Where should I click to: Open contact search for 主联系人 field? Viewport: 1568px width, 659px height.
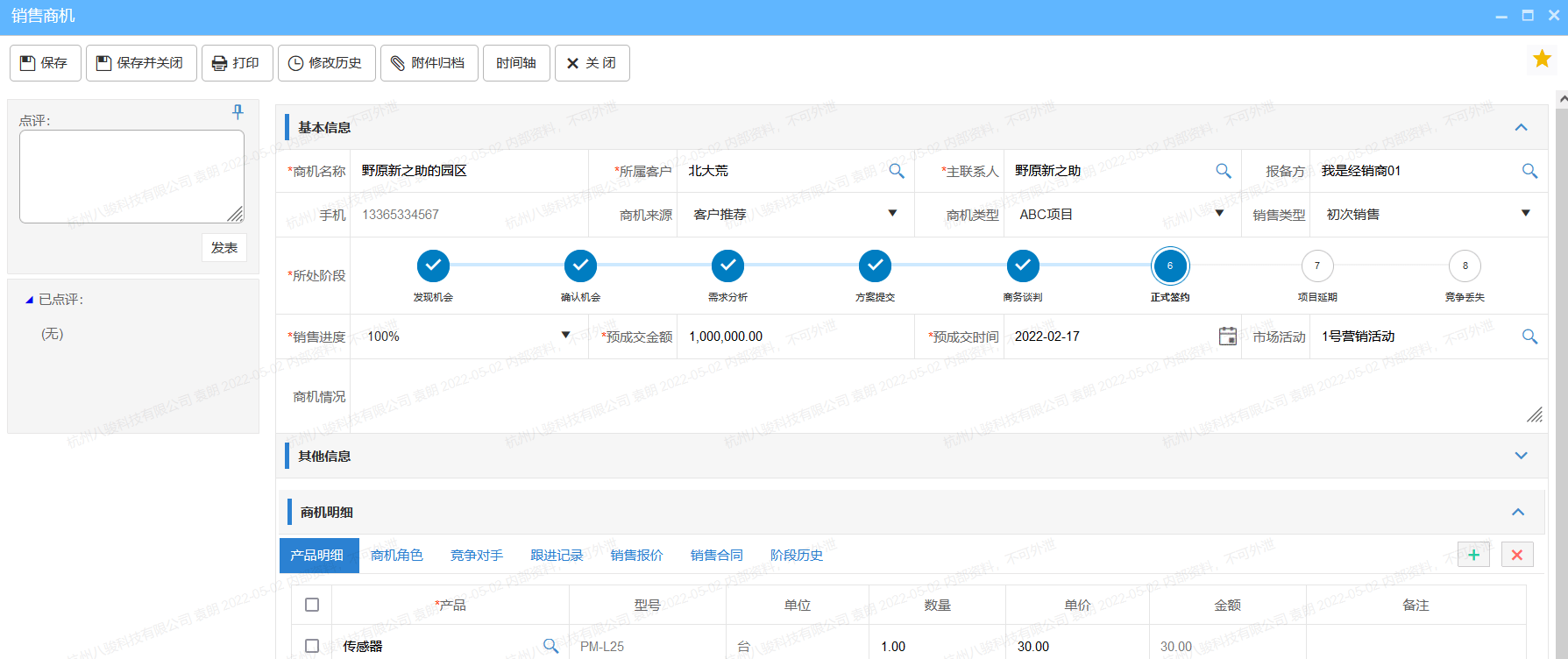point(1223,171)
